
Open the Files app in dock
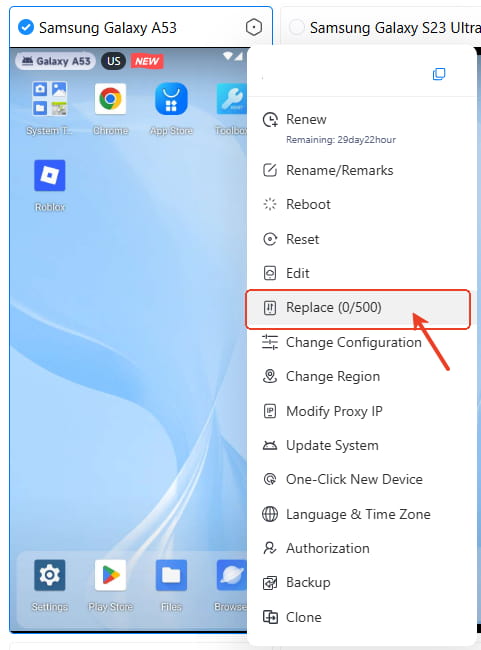click(171, 575)
